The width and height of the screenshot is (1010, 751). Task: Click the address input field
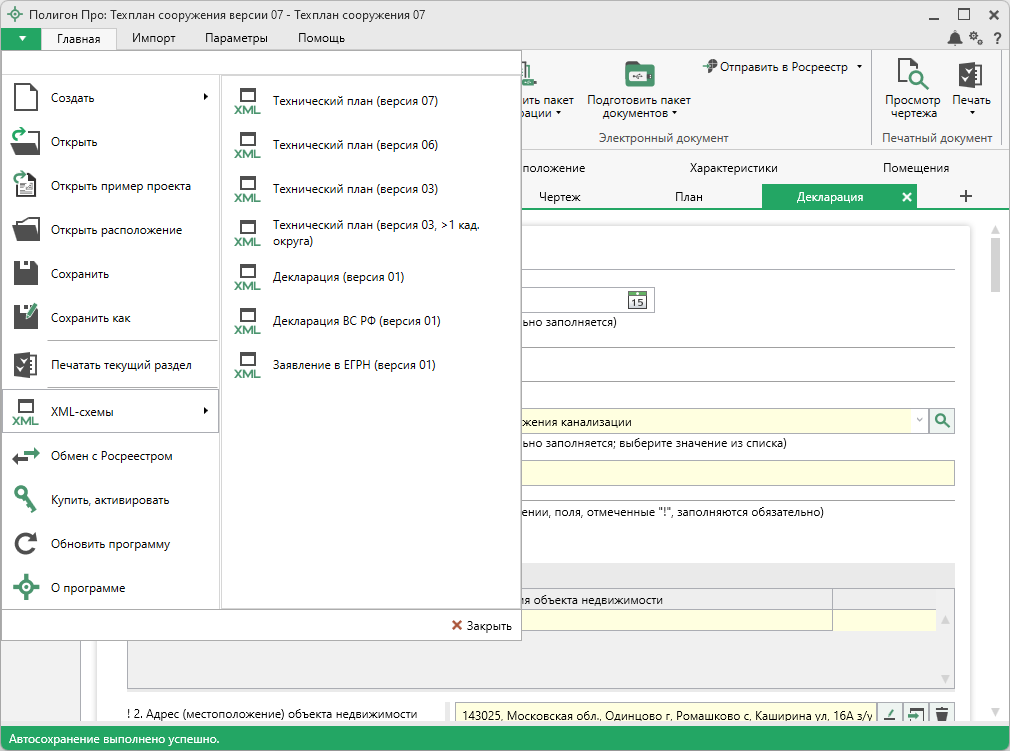click(x=665, y=714)
